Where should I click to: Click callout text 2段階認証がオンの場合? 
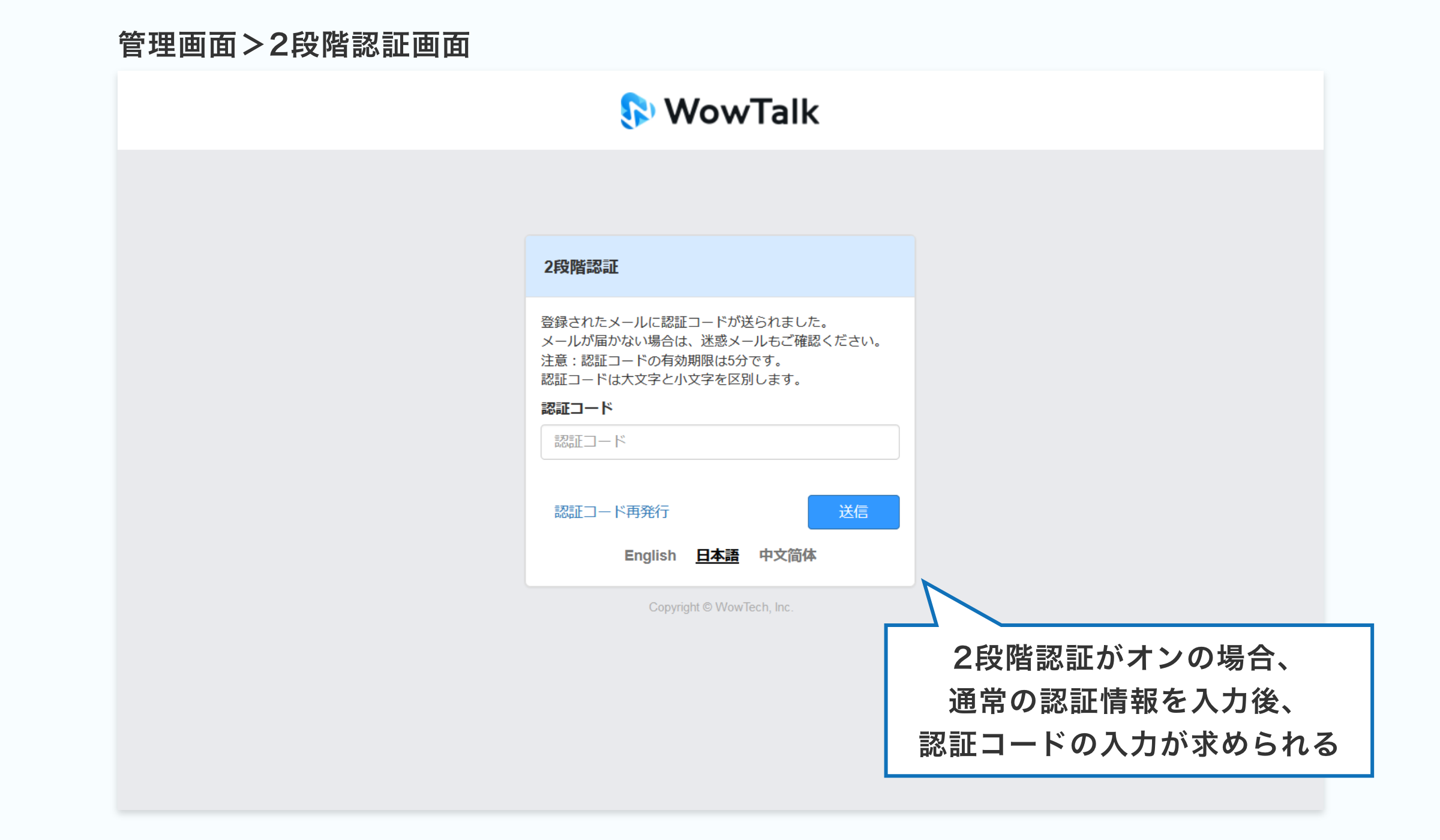point(1121,658)
